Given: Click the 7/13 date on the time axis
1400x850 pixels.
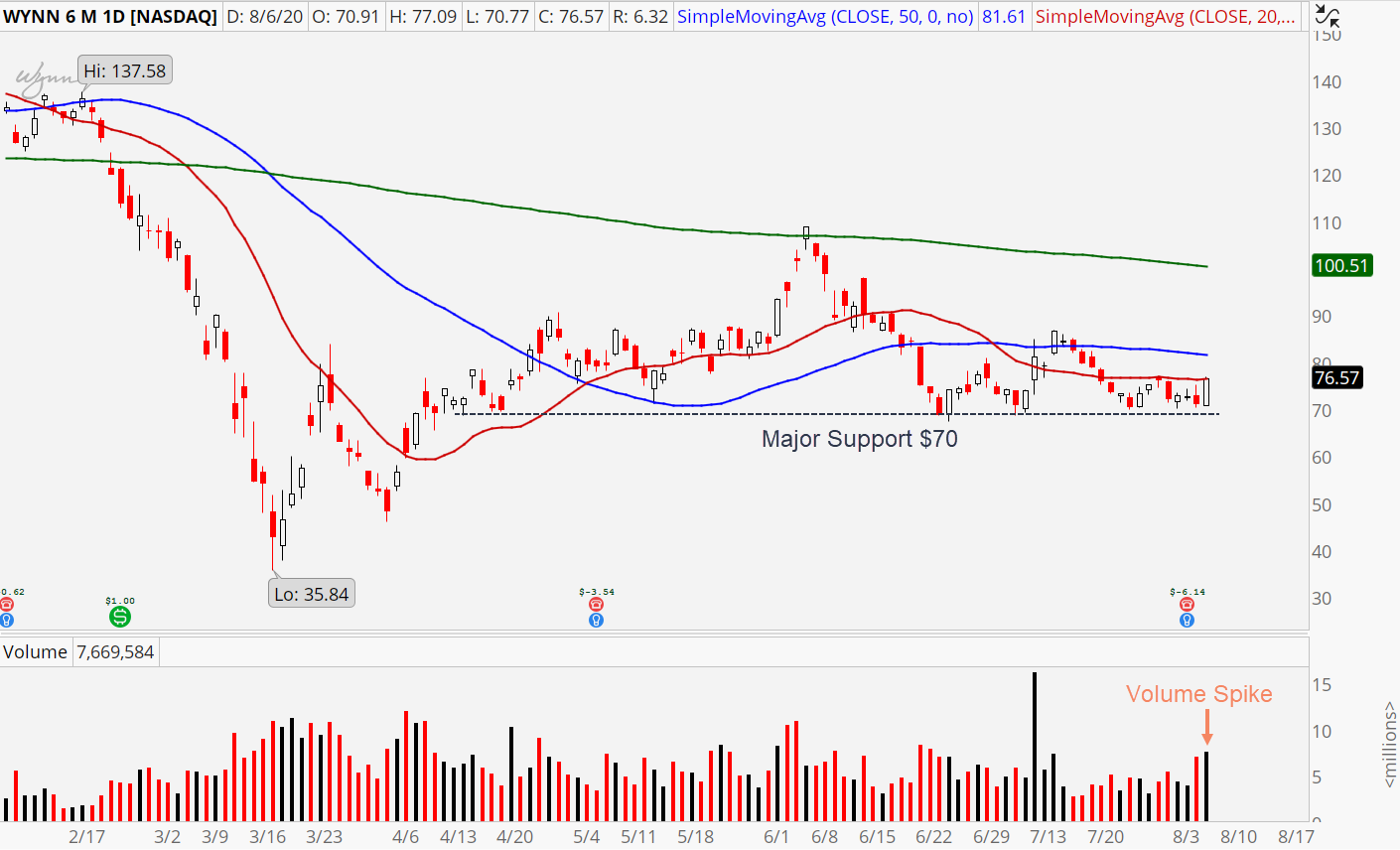Looking at the screenshot, I should pyautogui.click(x=1048, y=836).
